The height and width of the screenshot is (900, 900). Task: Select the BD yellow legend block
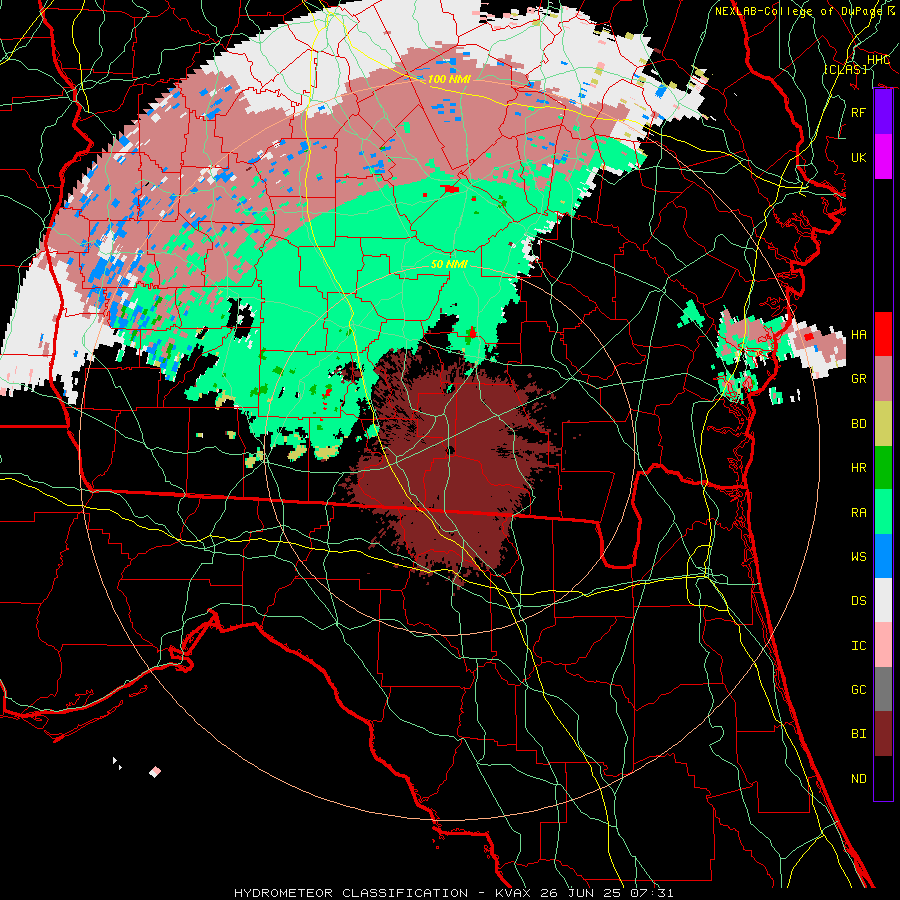pos(883,424)
